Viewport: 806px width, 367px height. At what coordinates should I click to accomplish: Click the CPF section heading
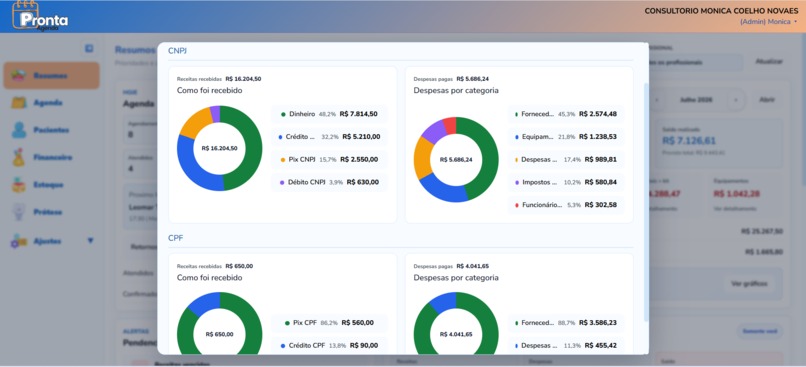(175, 238)
